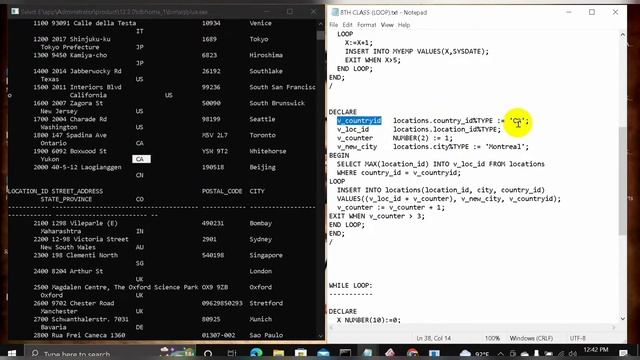Open Task View on the taskbar
Viewport: 640px width, 360px height.
click(x=231, y=353)
